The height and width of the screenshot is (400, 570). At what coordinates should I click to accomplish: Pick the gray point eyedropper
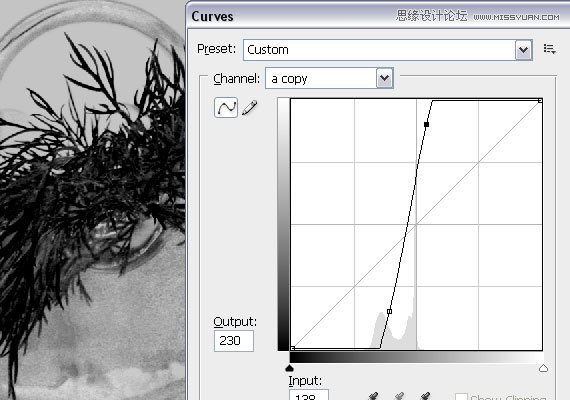(x=399, y=396)
